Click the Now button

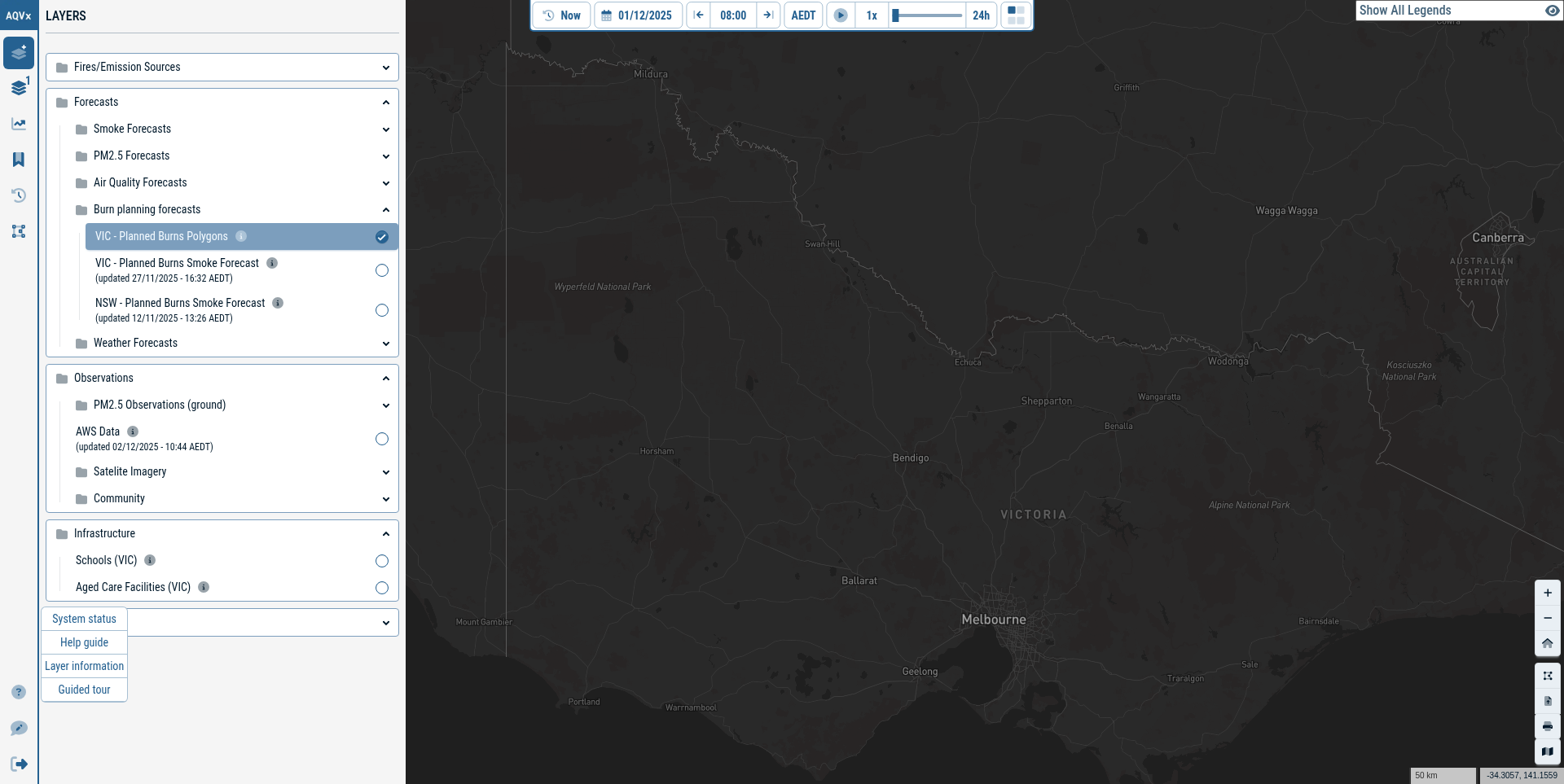pyautogui.click(x=562, y=15)
